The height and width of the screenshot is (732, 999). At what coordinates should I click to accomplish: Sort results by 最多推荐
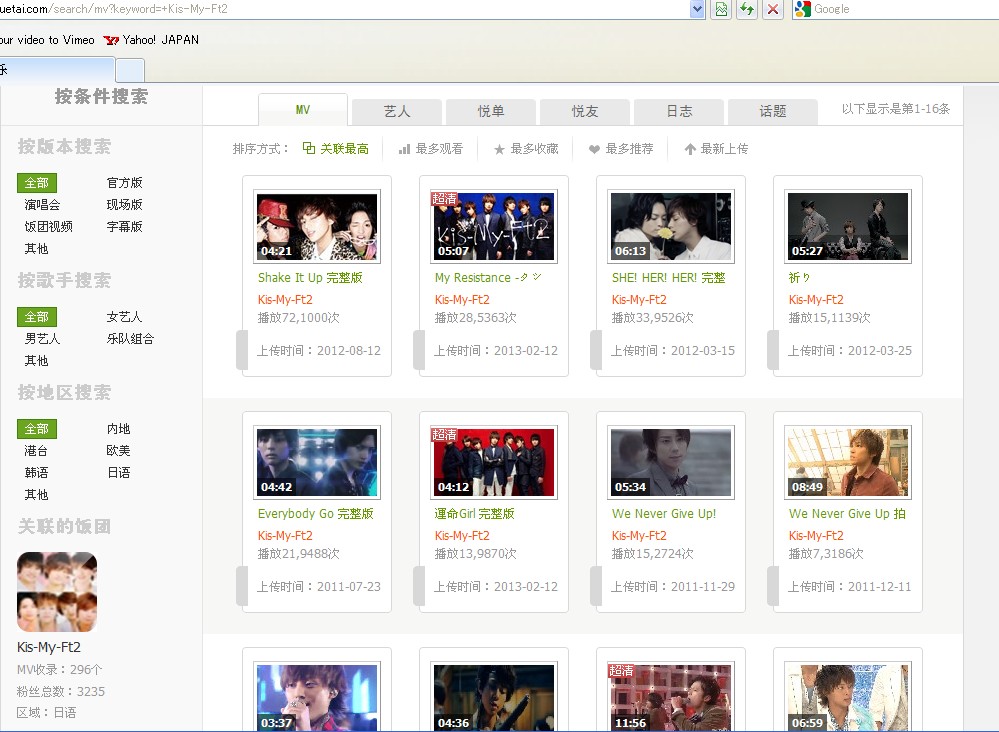coord(629,148)
